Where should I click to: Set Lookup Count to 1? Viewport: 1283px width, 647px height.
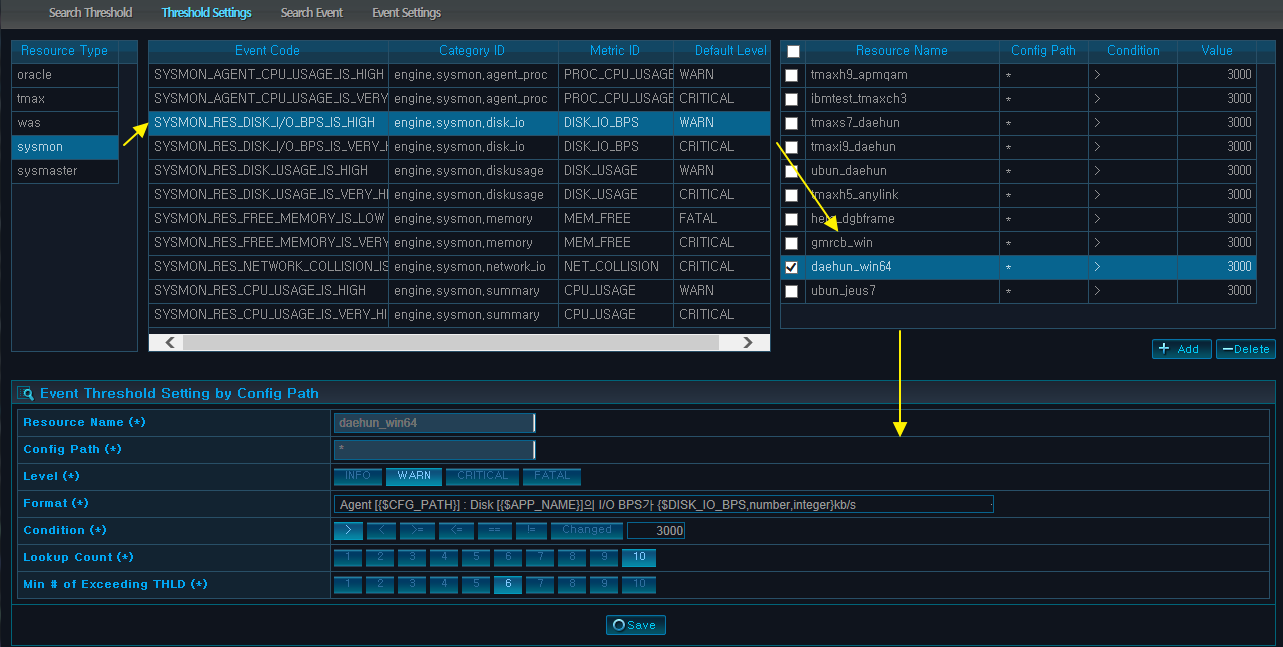click(x=348, y=557)
